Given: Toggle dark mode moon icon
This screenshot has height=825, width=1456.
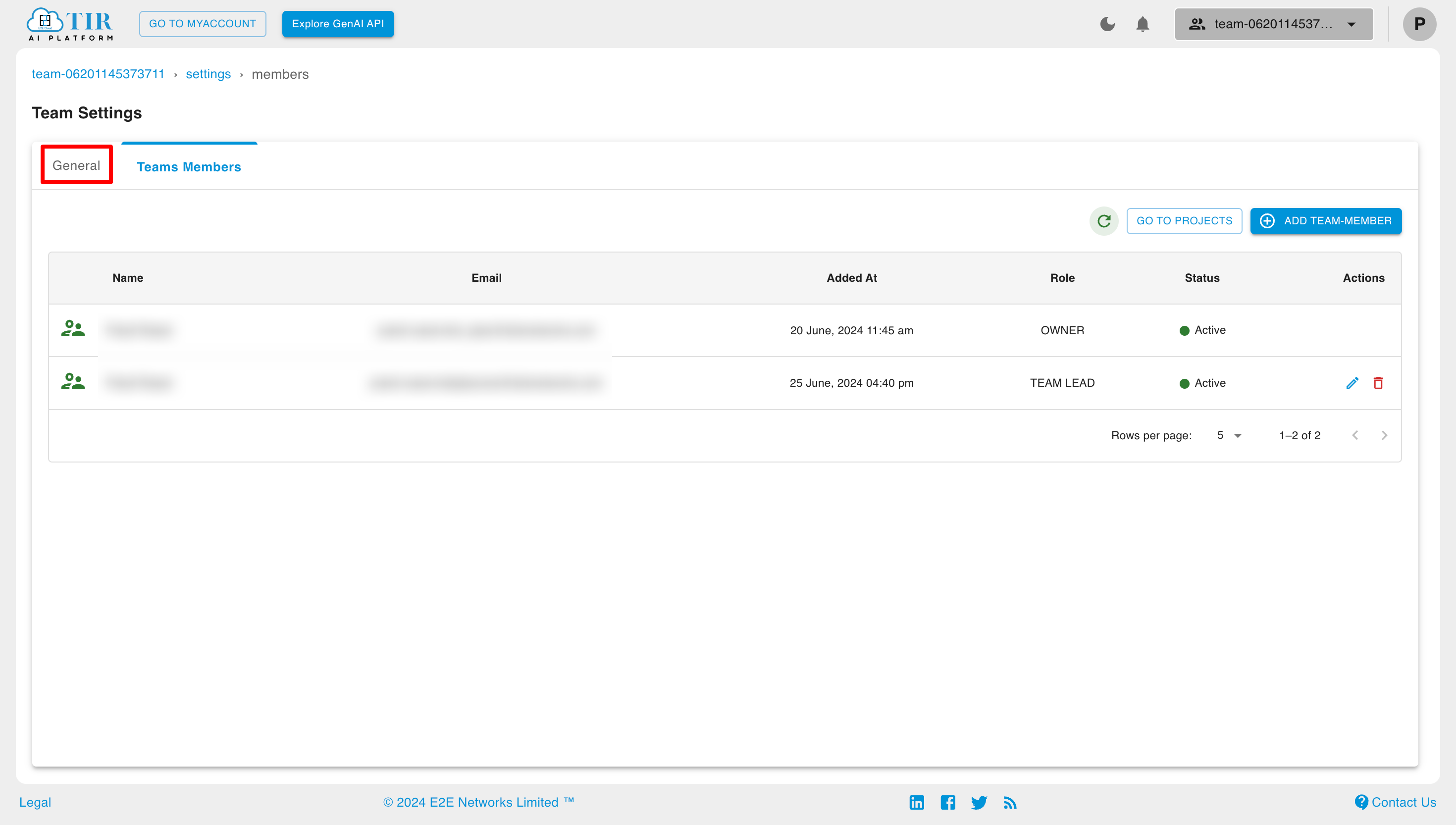Looking at the screenshot, I should click(1107, 24).
